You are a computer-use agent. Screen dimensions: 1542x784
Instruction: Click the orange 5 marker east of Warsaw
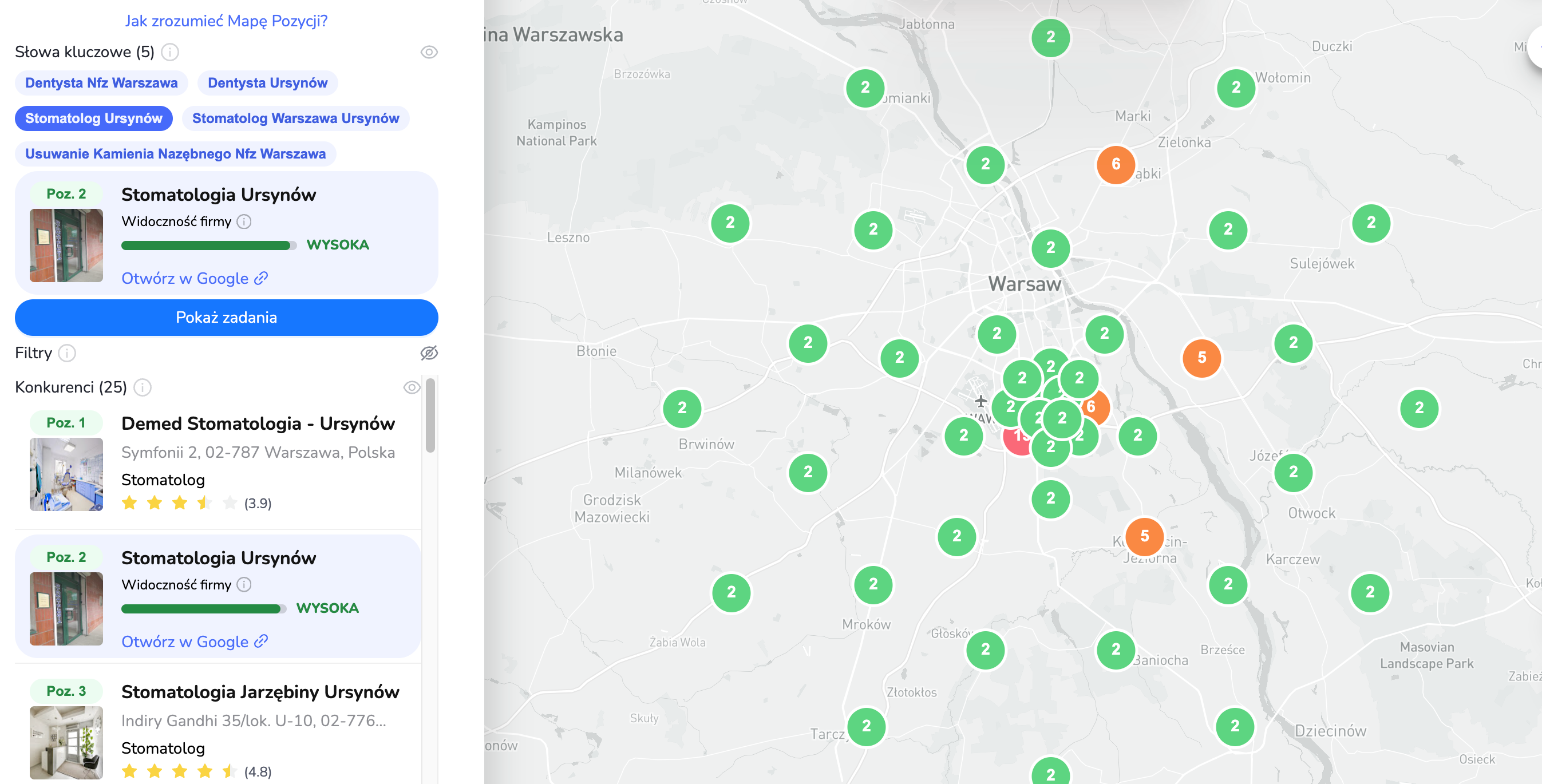click(x=1201, y=358)
